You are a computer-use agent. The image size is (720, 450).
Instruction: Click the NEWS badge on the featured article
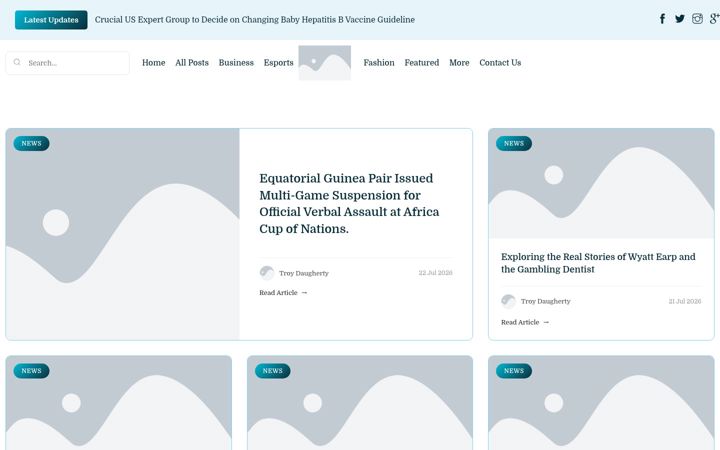[31, 143]
